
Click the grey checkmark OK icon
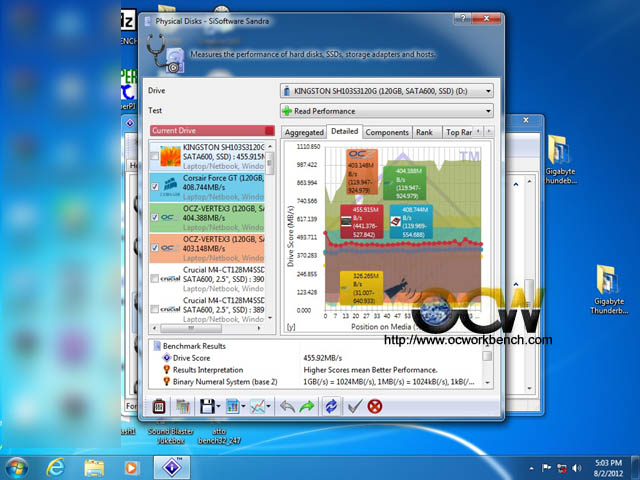355,406
